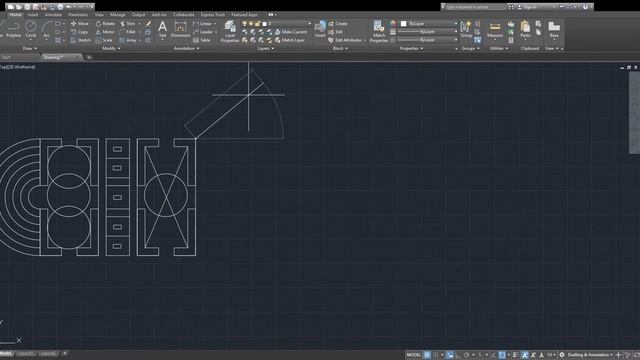Click Create block button

[x=338, y=24]
